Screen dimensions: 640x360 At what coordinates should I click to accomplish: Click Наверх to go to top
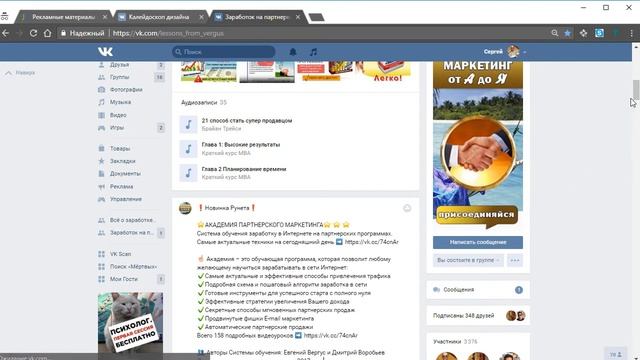point(20,73)
